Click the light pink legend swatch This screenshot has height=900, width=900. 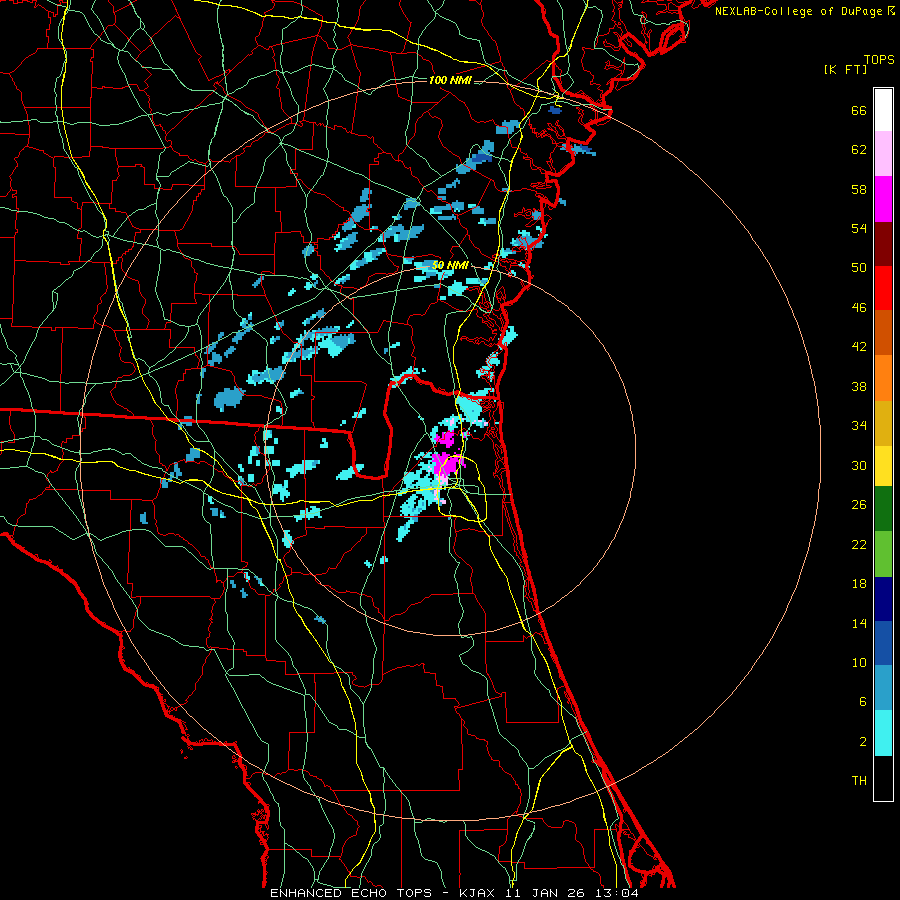pos(883,154)
